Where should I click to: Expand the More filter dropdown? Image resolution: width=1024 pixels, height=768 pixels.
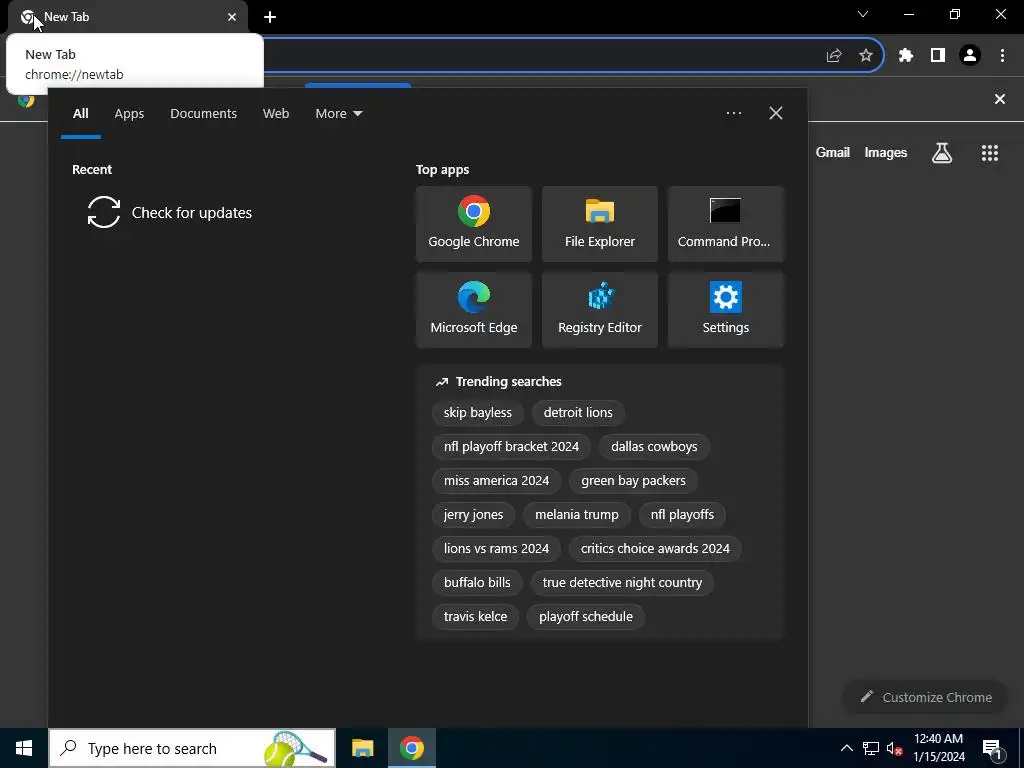[x=338, y=114]
